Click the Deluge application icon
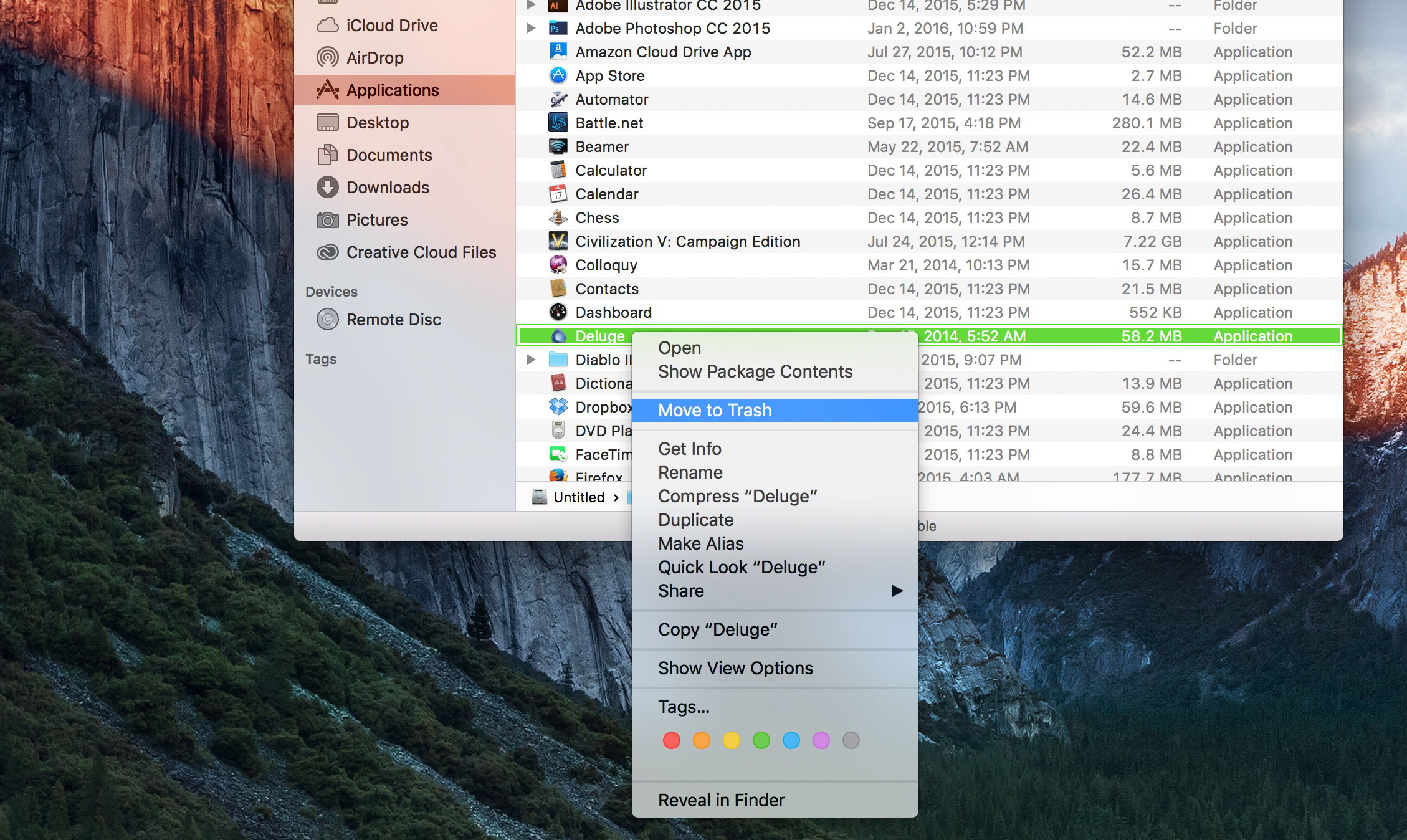1407x840 pixels. 557,335
